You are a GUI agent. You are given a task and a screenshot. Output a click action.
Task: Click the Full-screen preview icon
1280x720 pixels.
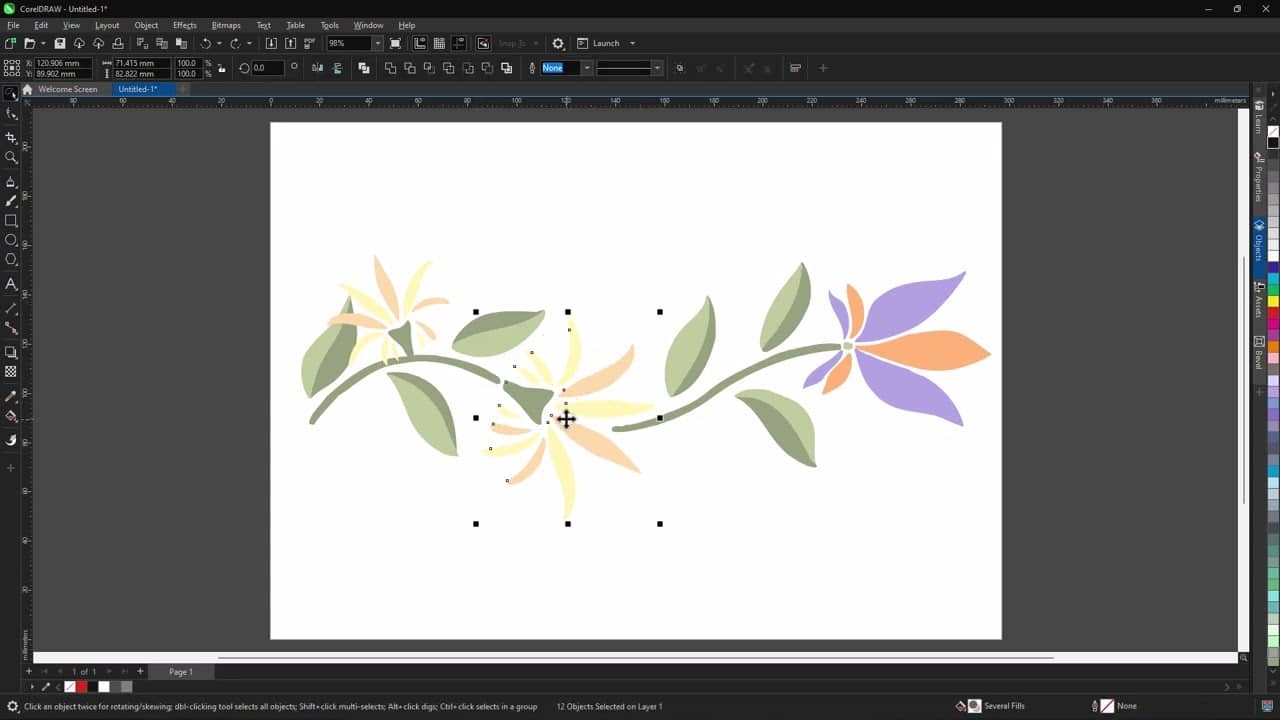396,43
